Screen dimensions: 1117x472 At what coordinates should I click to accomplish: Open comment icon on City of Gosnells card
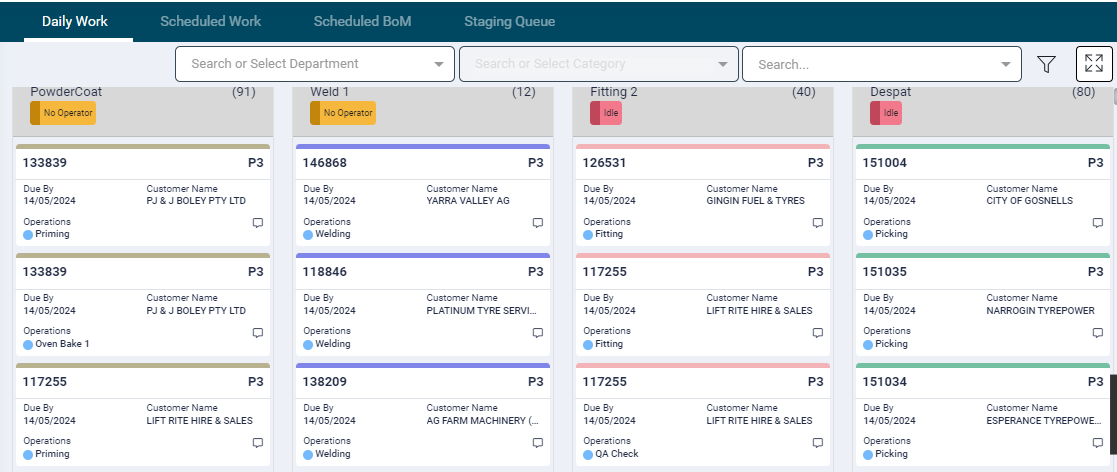[1097, 223]
